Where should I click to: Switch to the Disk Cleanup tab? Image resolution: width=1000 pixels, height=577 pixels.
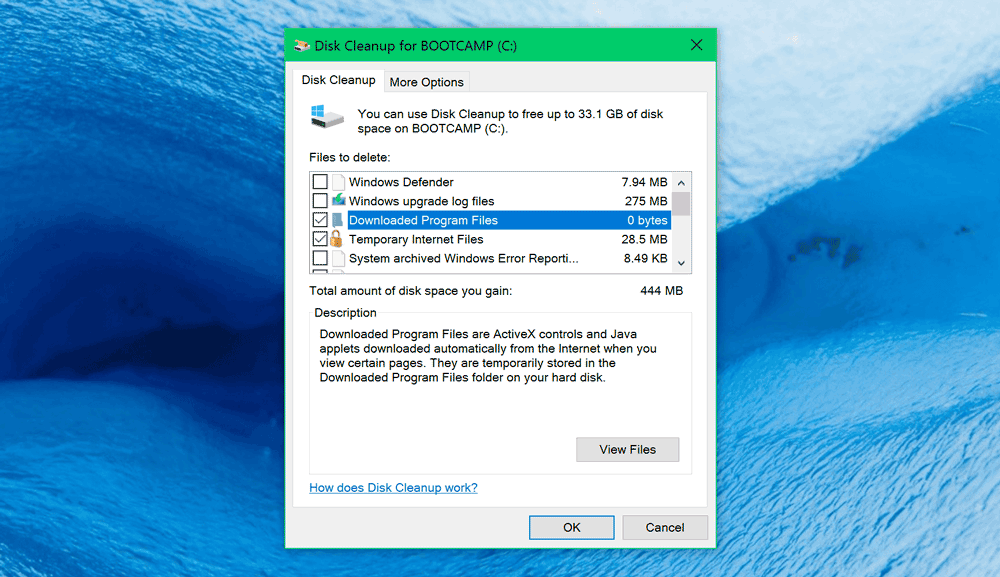(x=338, y=80)
